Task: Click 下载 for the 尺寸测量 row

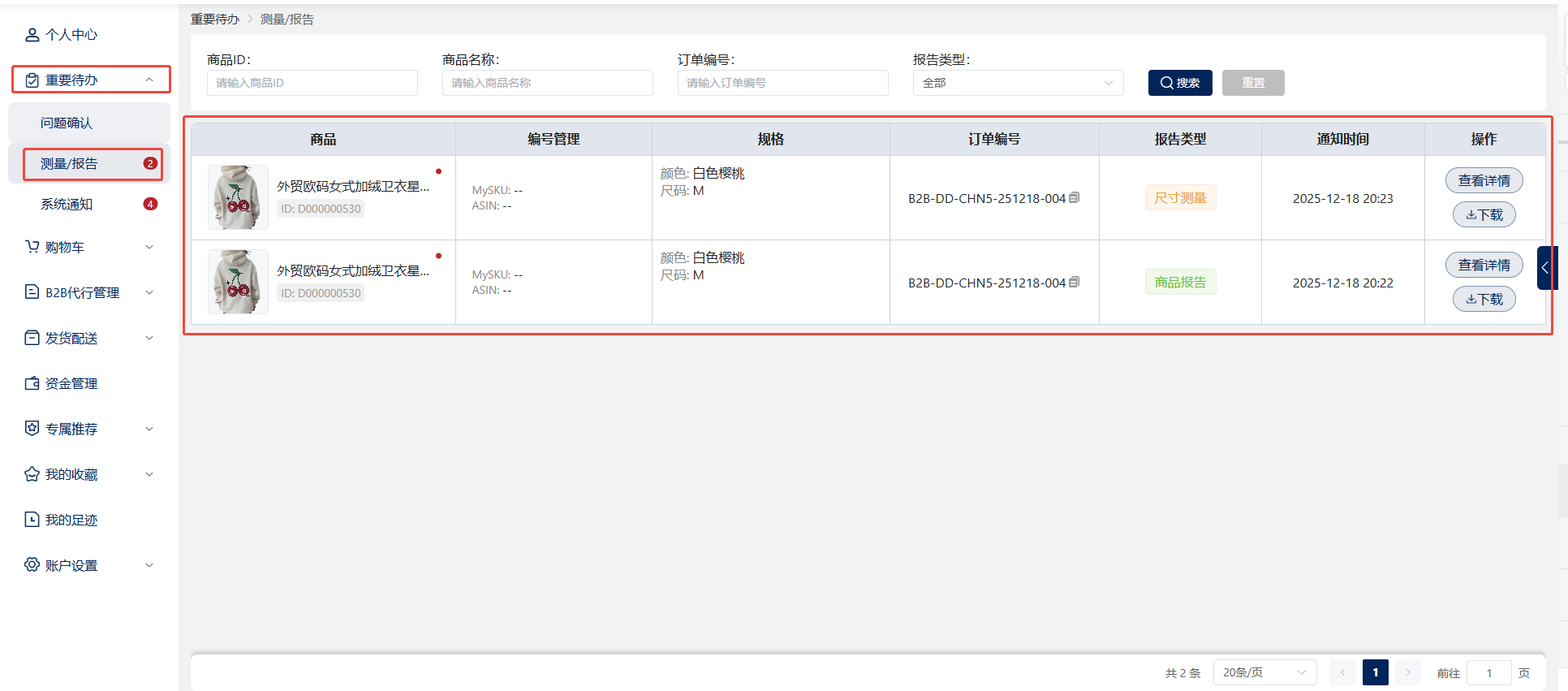Action: tap(1484, 214)
